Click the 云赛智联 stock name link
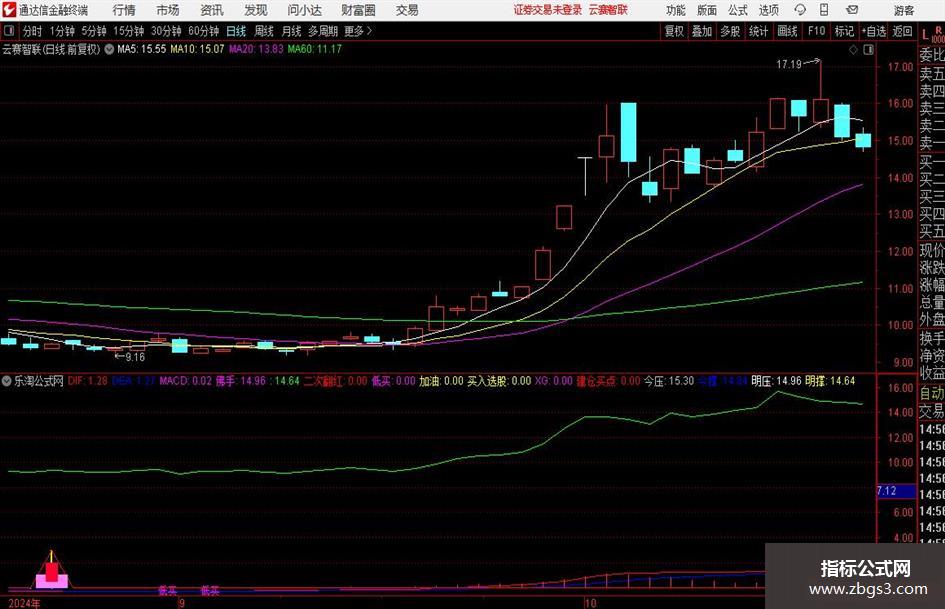This screenshot has height=609, width=945. [x=608, y=10]
